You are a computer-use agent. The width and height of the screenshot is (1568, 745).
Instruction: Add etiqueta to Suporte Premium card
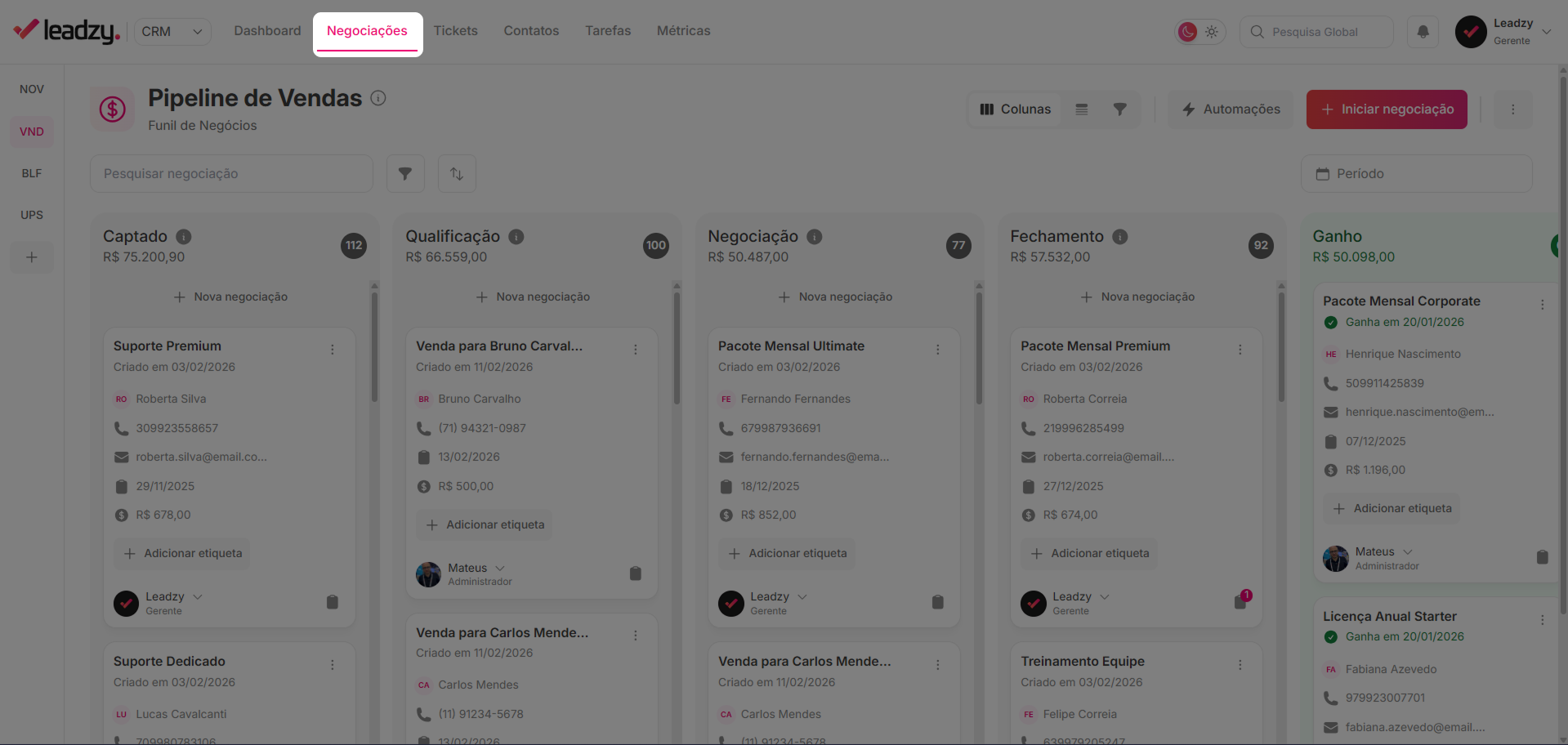[182, 554]
